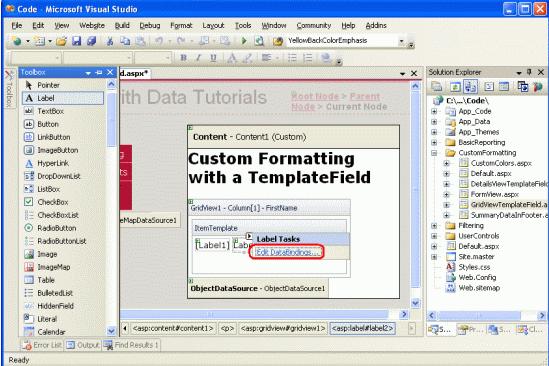The image size is (549, 366).
Task: Select FormView.aspx in Solution Explorer
Action: click(494, 194)
